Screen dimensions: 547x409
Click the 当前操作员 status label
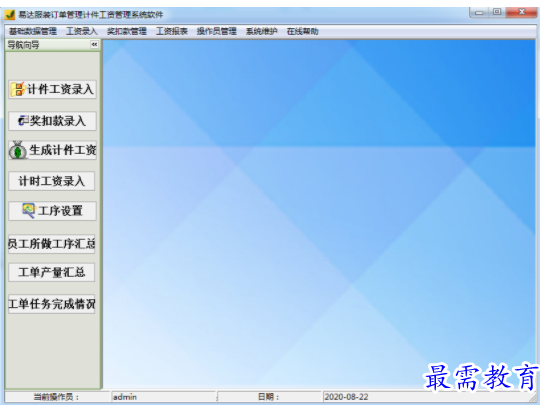pos(57,397)
